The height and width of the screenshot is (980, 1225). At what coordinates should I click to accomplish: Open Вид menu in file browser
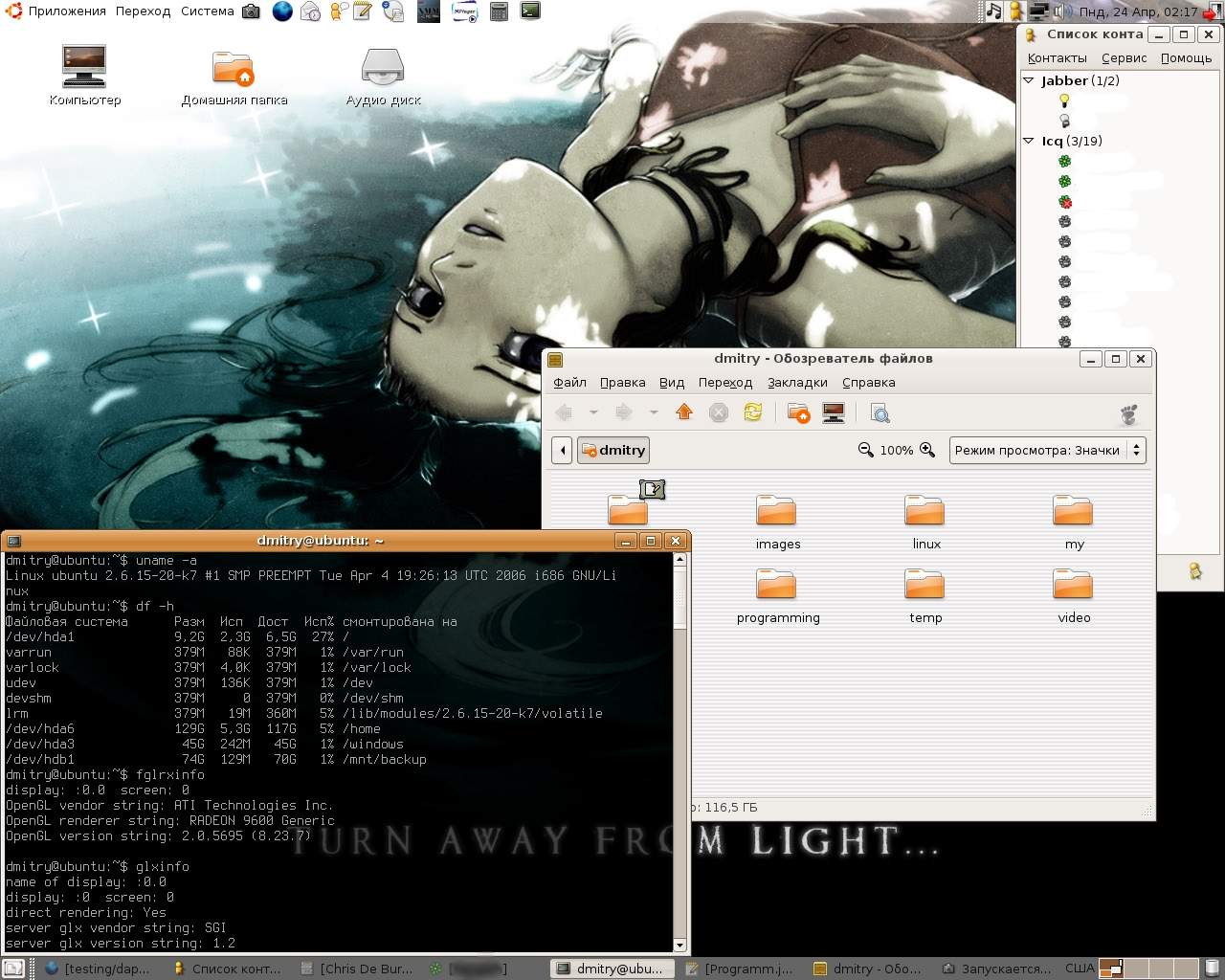point(671,382)
